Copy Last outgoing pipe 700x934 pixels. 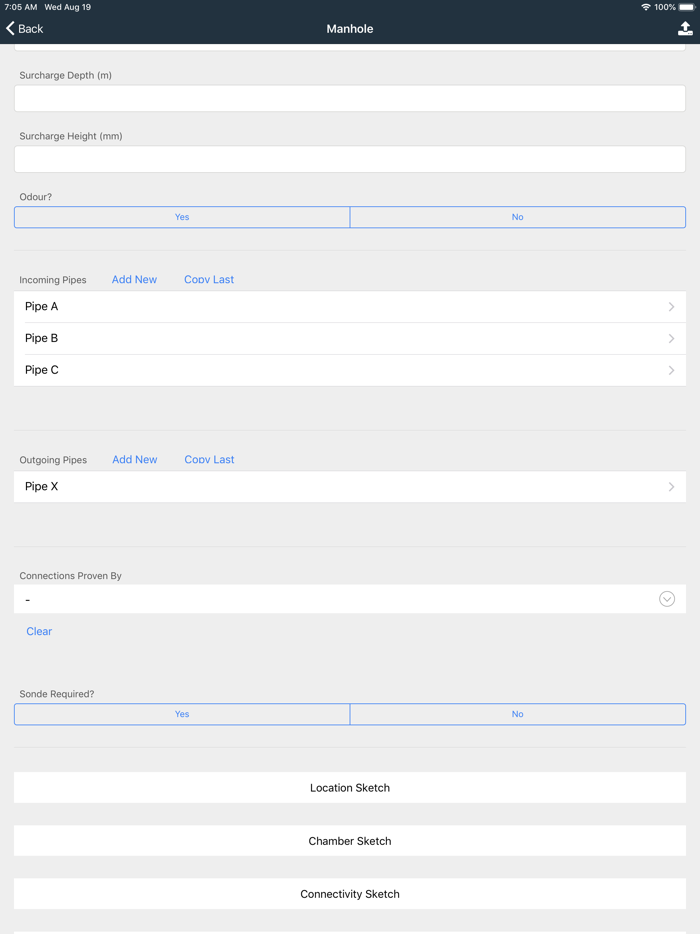[209, 460]
